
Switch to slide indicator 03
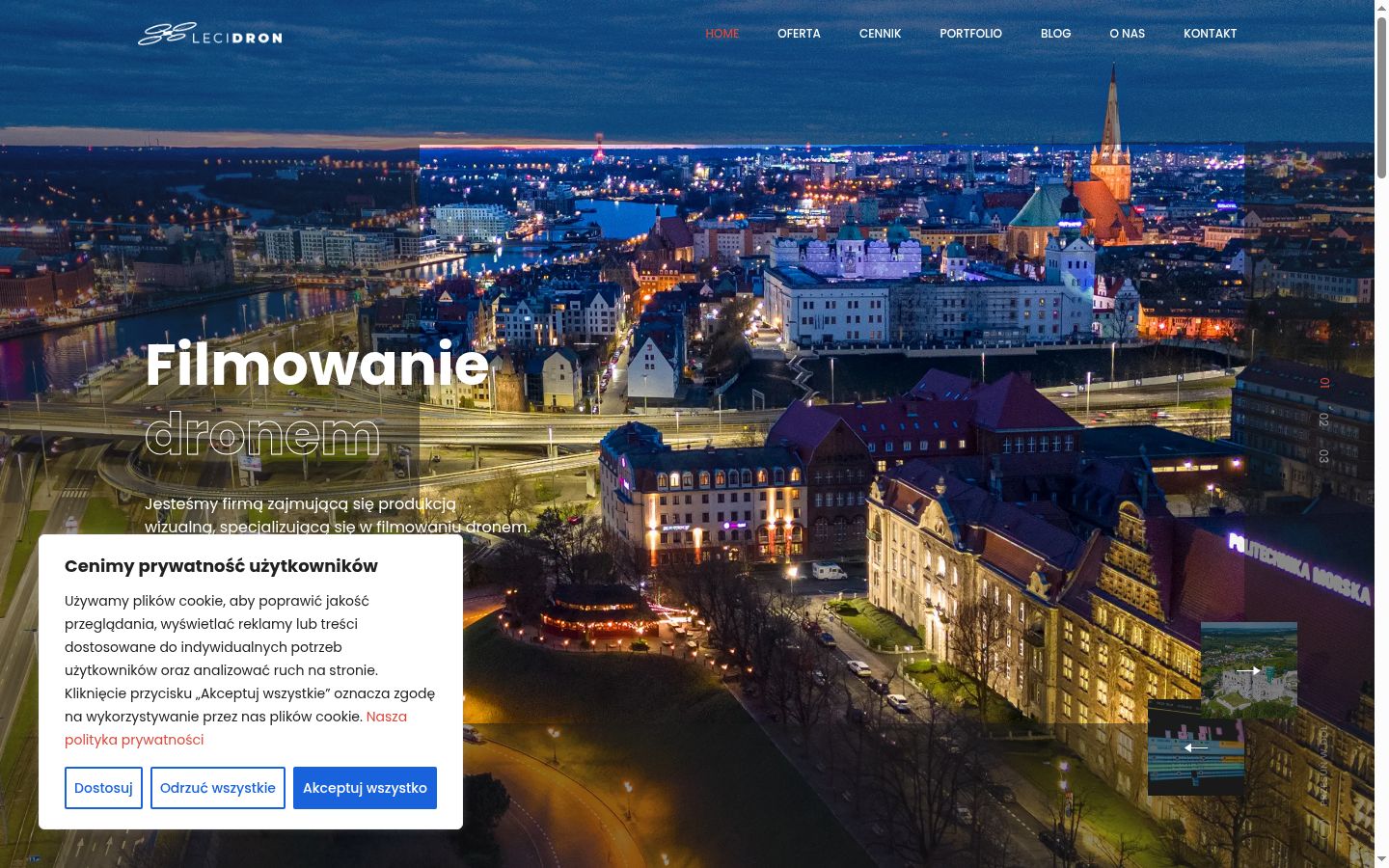pyautogui.click(x=1324, y=456)
